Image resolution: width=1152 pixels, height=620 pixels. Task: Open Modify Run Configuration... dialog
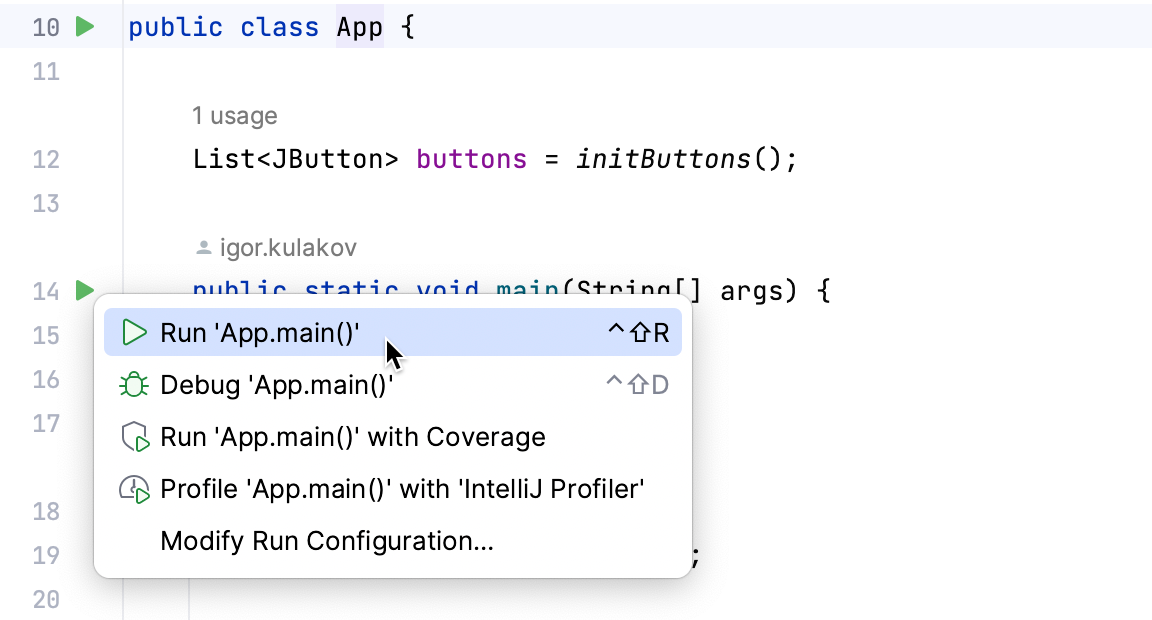pyautogui.click(x=393, y=541)
